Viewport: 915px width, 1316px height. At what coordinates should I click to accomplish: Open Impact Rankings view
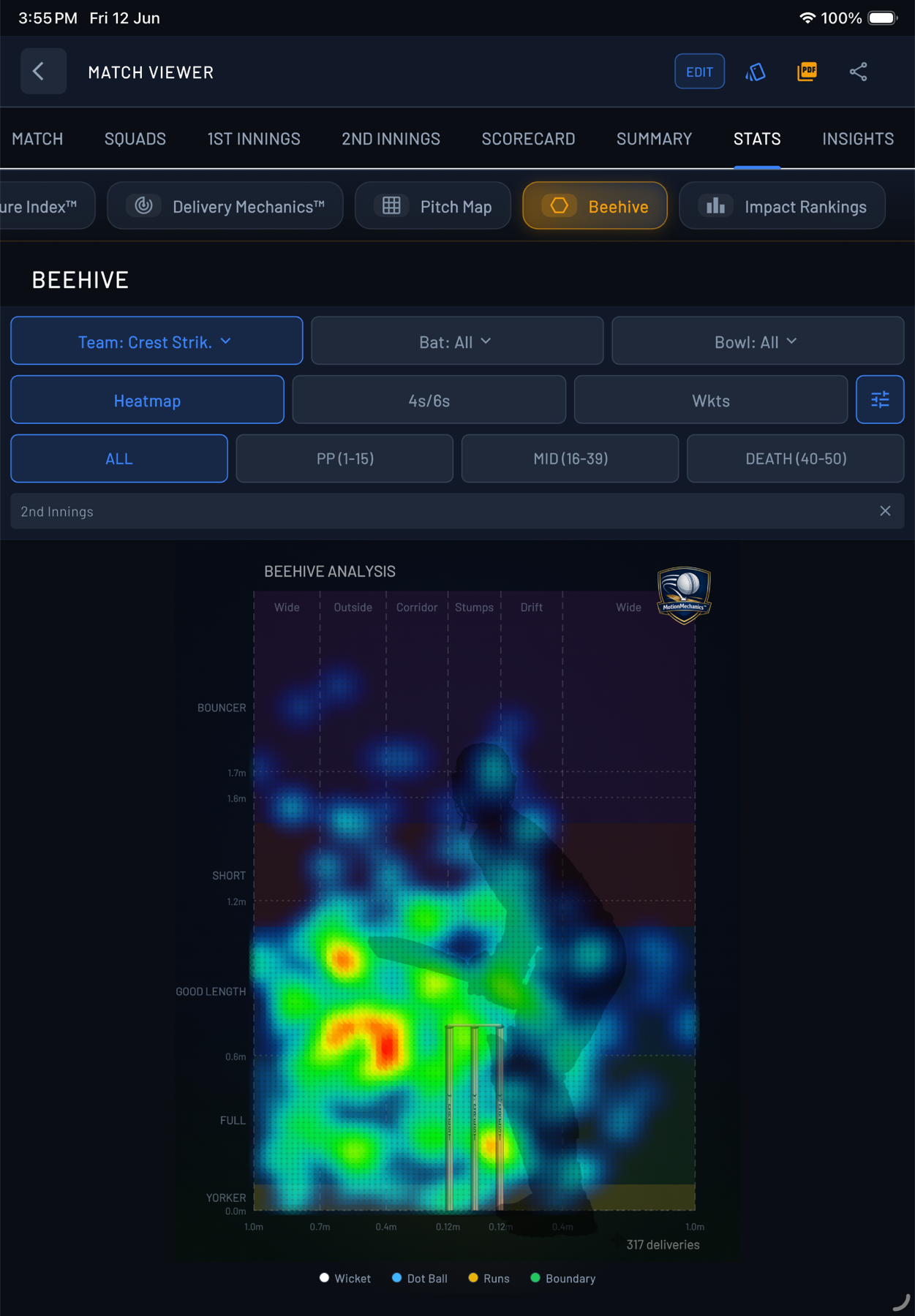(x=783, y=206)
